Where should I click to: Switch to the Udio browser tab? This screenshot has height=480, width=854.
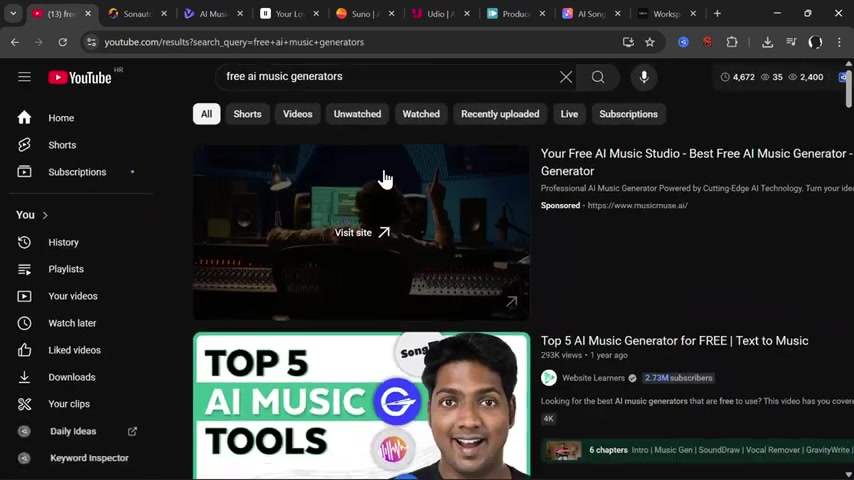432,14
